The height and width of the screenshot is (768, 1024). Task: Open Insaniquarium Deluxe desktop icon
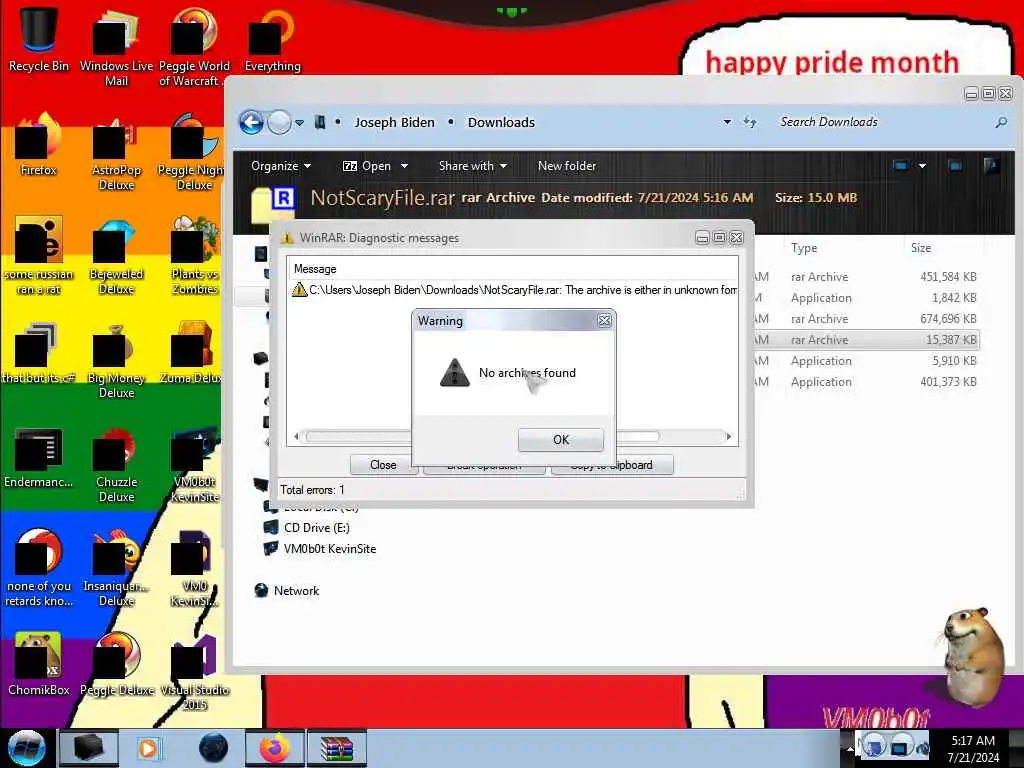pos(116,568)
